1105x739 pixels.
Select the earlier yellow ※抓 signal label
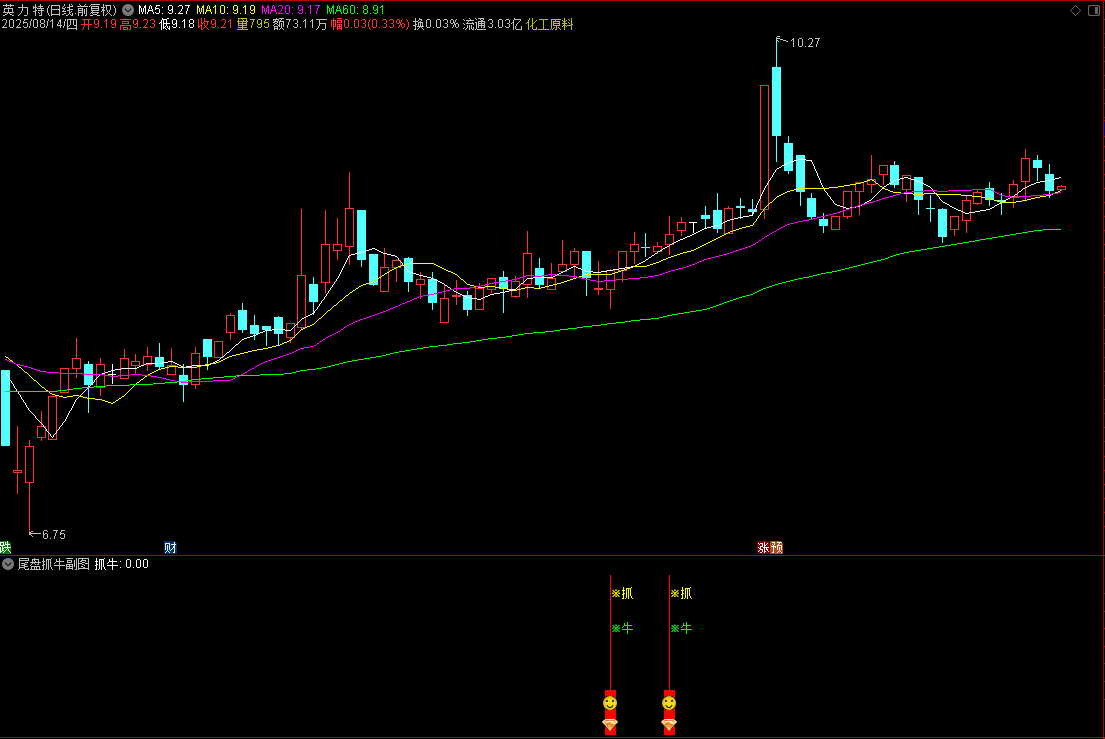point(622,594)
